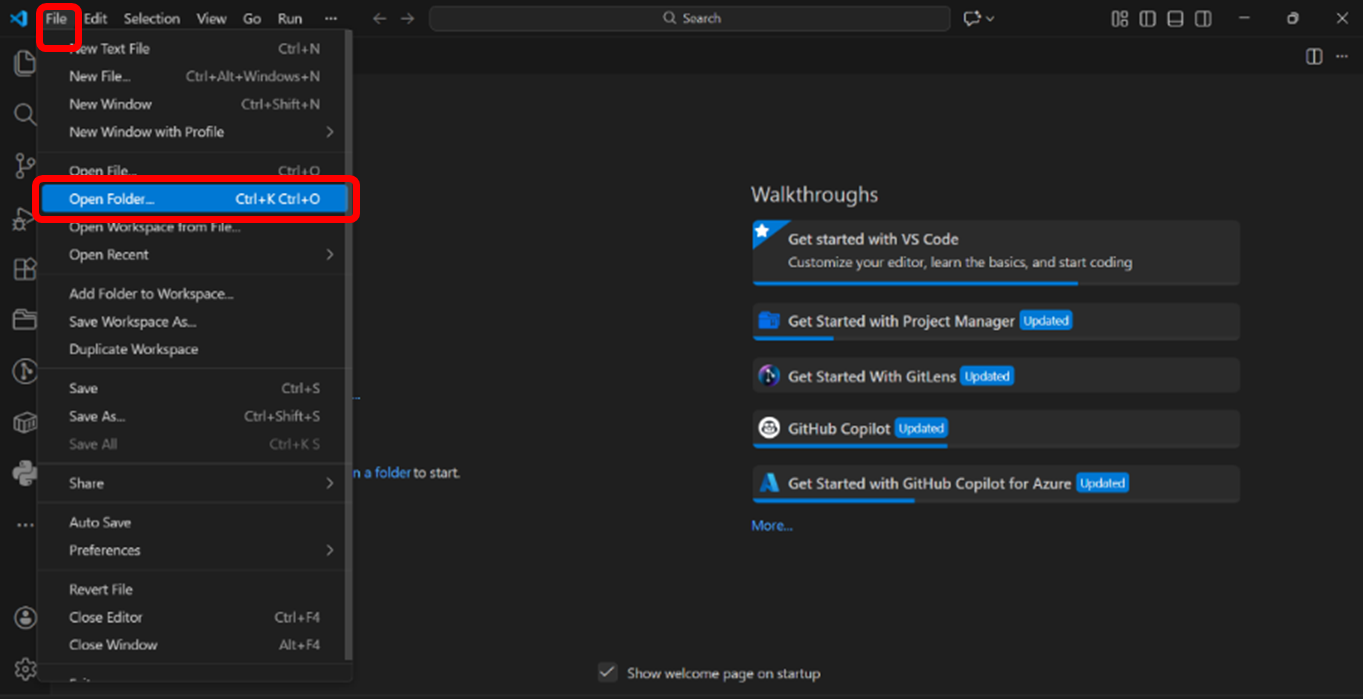Image resolution: width=1363 pixels, height=699 pixels.
Task: Click the Project Manager walkthrough folder icon
Action: click(768, 320)
